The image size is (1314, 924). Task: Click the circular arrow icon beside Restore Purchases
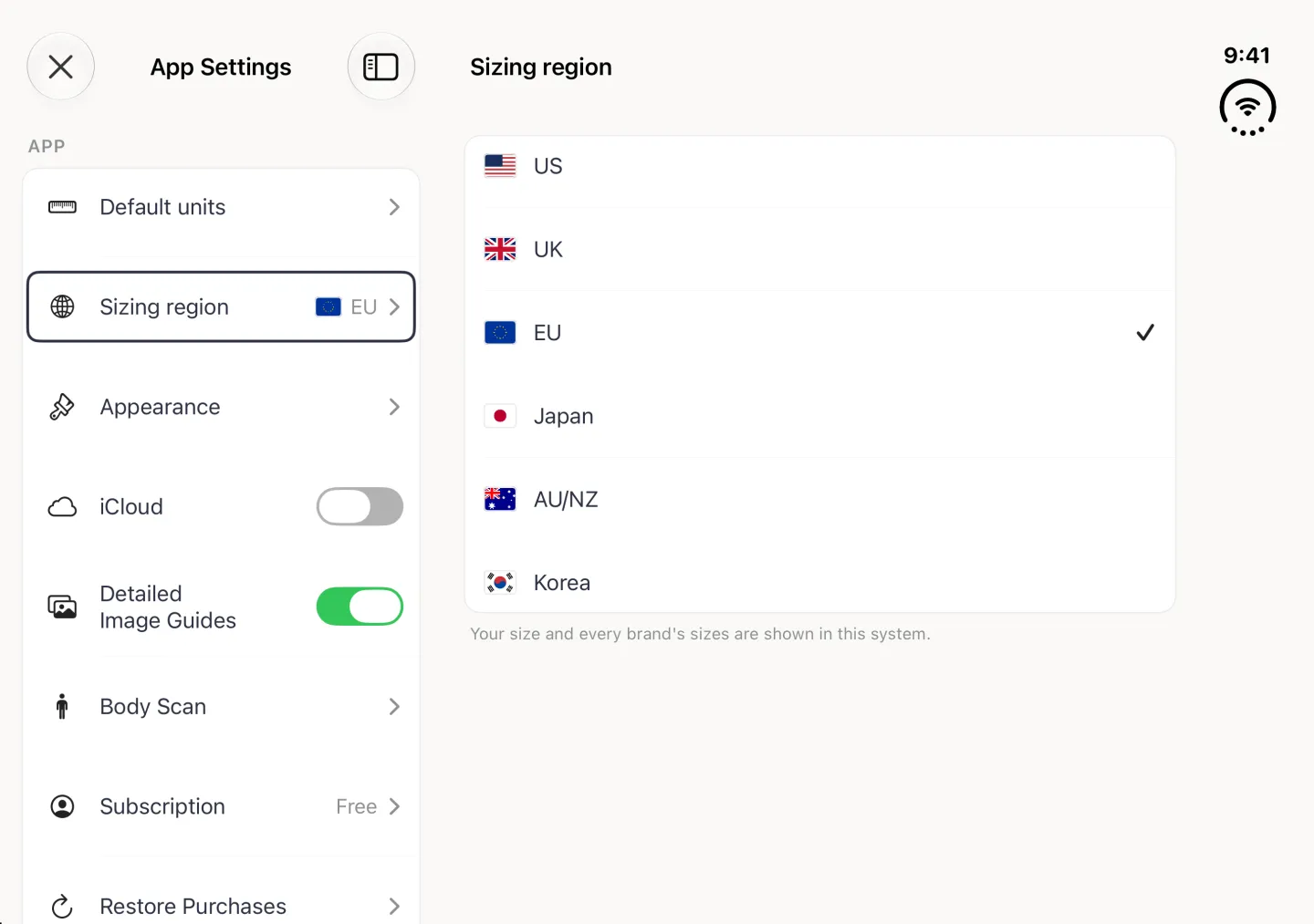(x=62, y=907)
